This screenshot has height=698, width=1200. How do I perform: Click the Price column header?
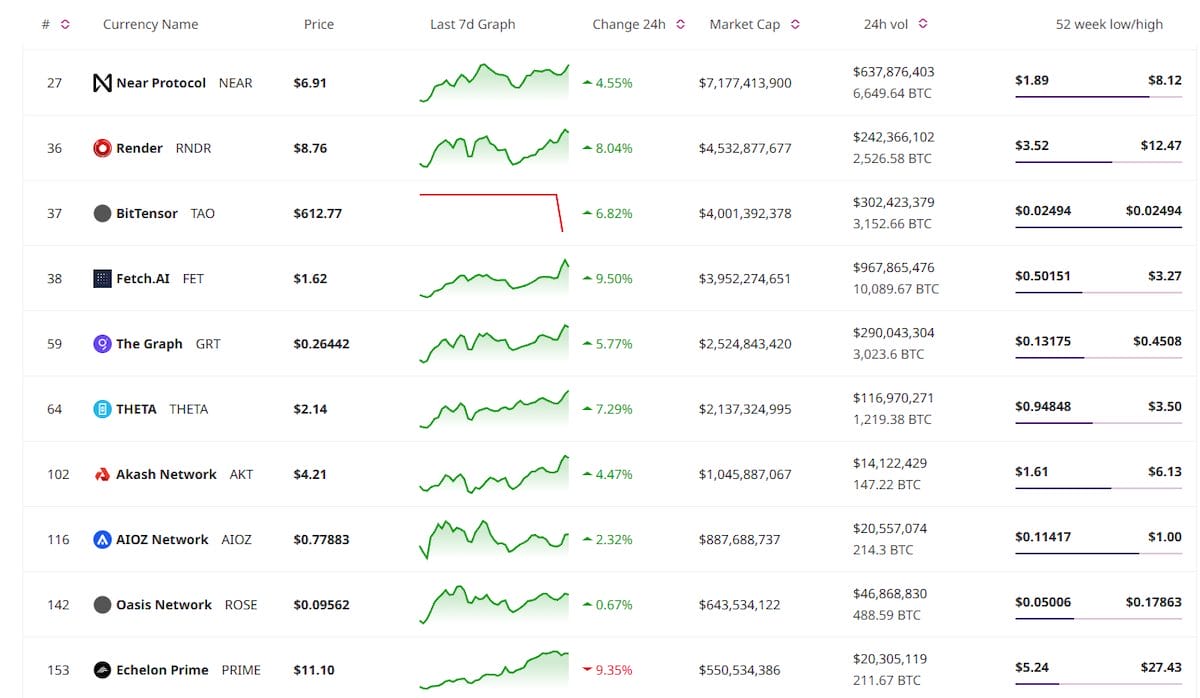coord(319,24)
